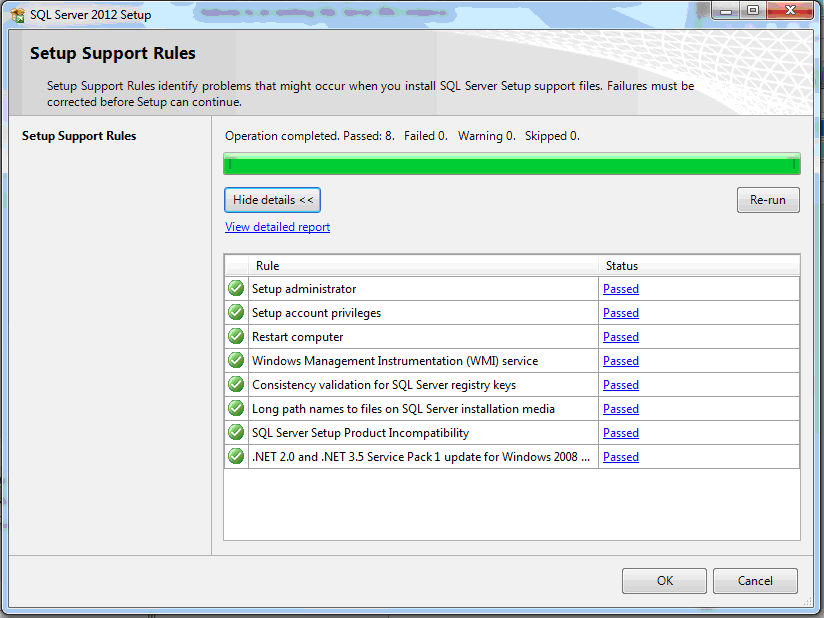Open Passed status for Setup administrator
824x618 pixels.
point(620,289)
